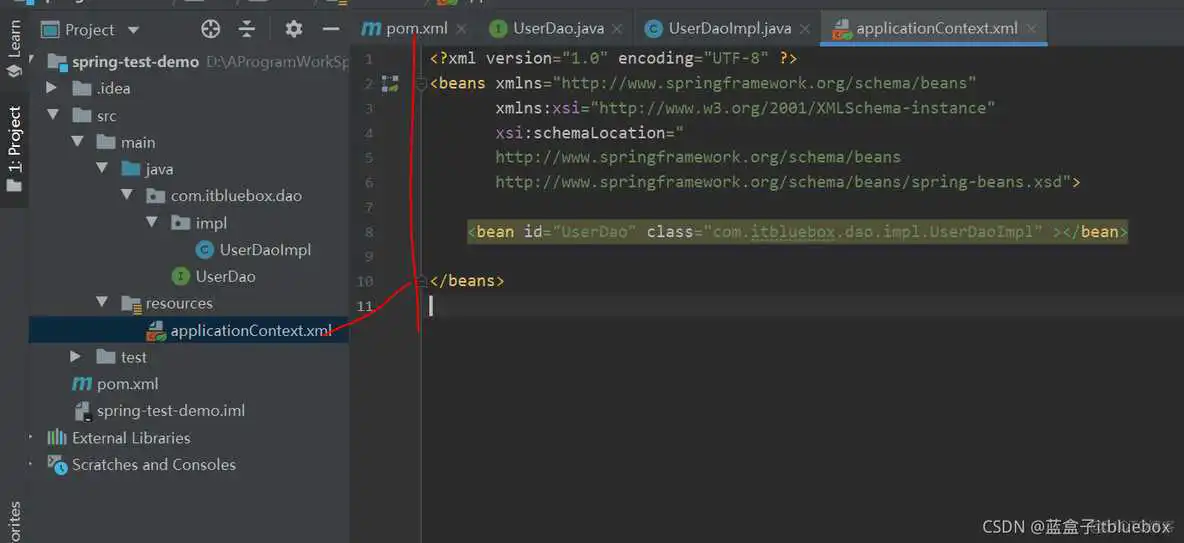Select Scratches and Consoles
The height and width of the screenshot is (543, 1184).
(x=153, y=464)
